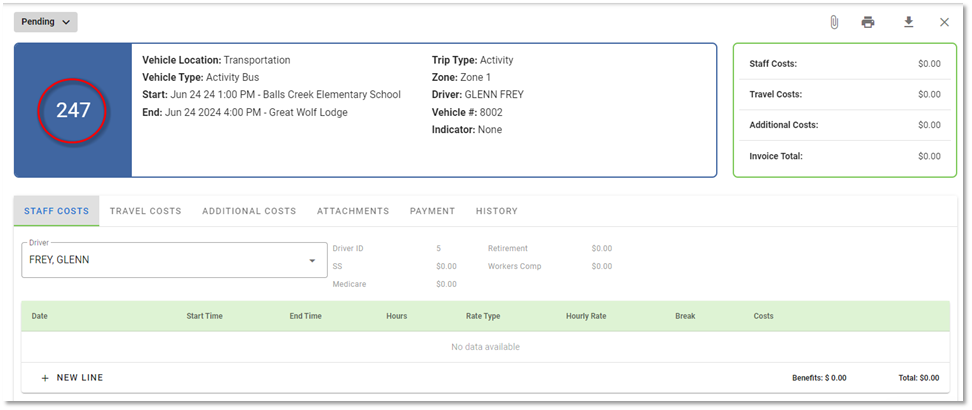Click the Driver ID value 5
This screenshot has height=410, width=972.
438,248
